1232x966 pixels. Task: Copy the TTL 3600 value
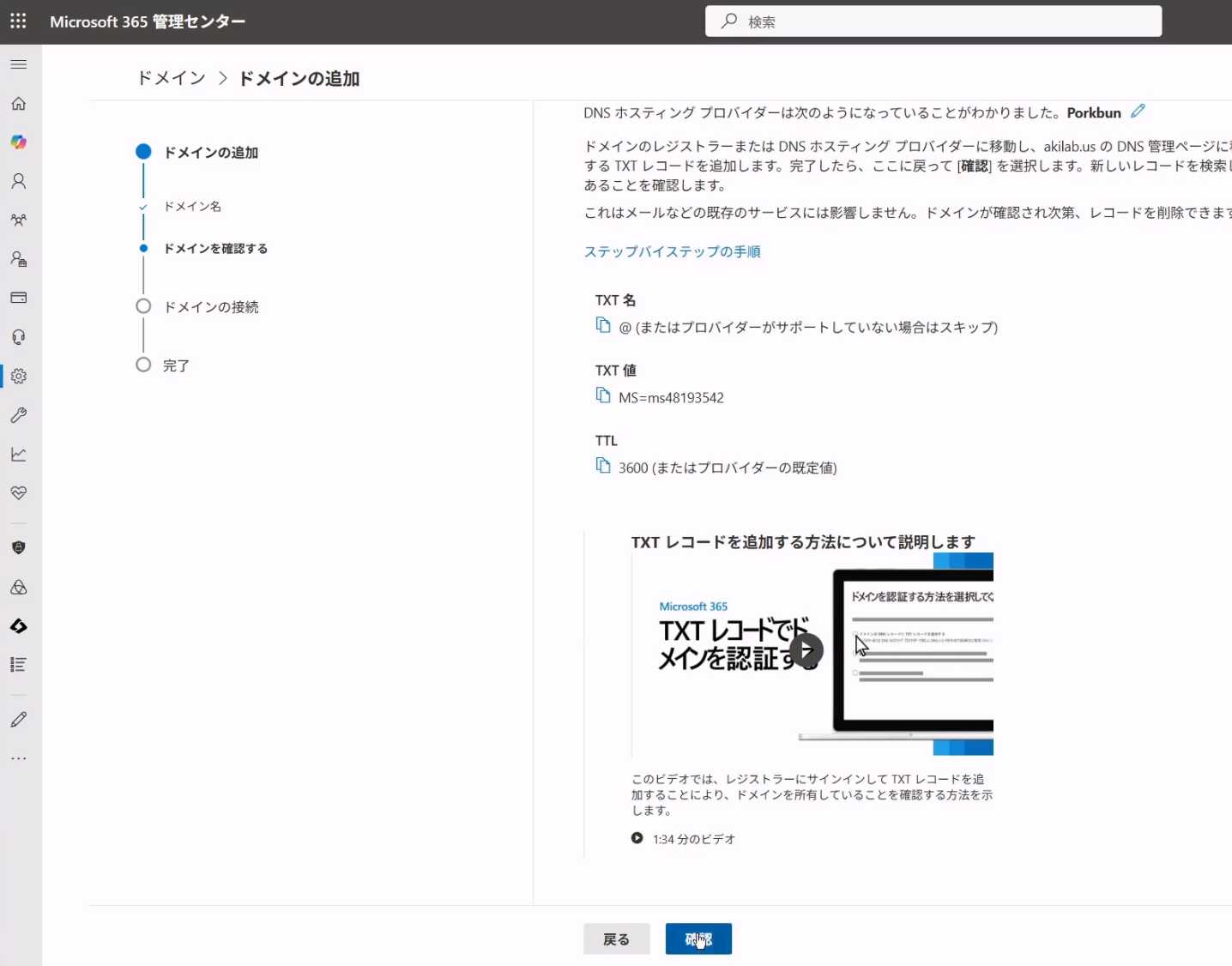click(x=603, y=466)
